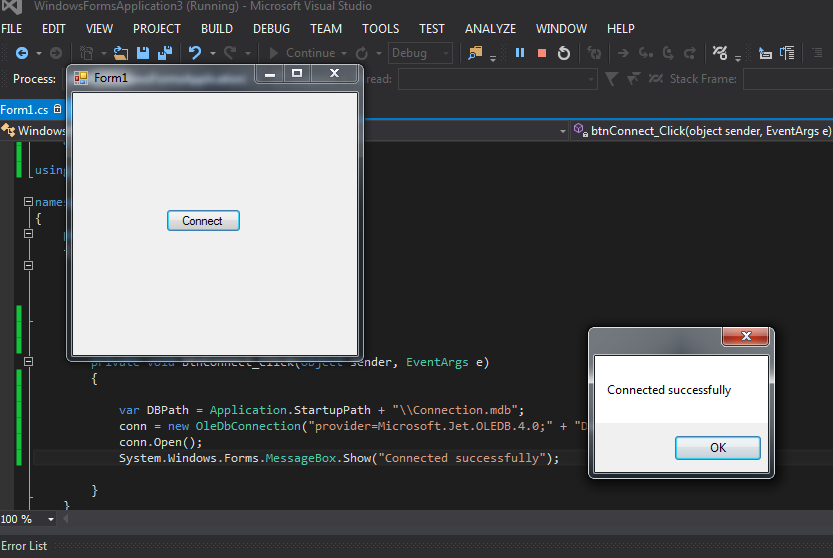Click the Step Out icon
833x558 pixels.
(690, 53)
